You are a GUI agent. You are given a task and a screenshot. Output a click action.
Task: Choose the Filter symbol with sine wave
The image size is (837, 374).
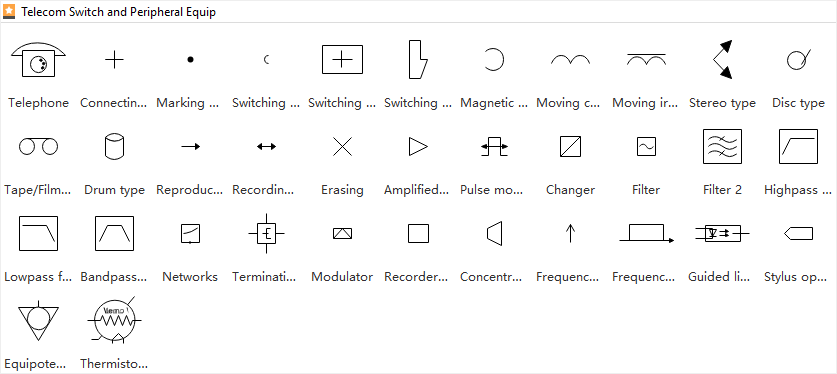[x=646, y=146]
